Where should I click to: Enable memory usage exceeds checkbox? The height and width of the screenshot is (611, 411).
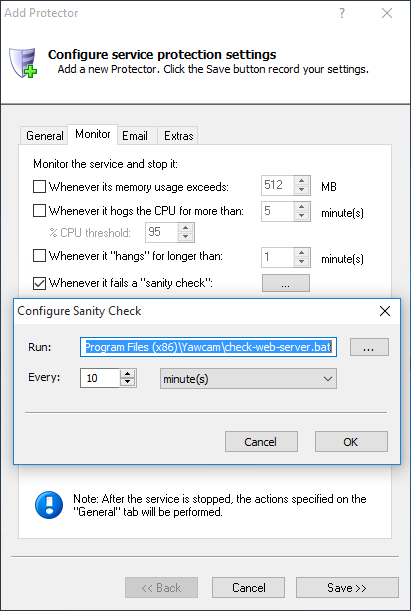39,187
